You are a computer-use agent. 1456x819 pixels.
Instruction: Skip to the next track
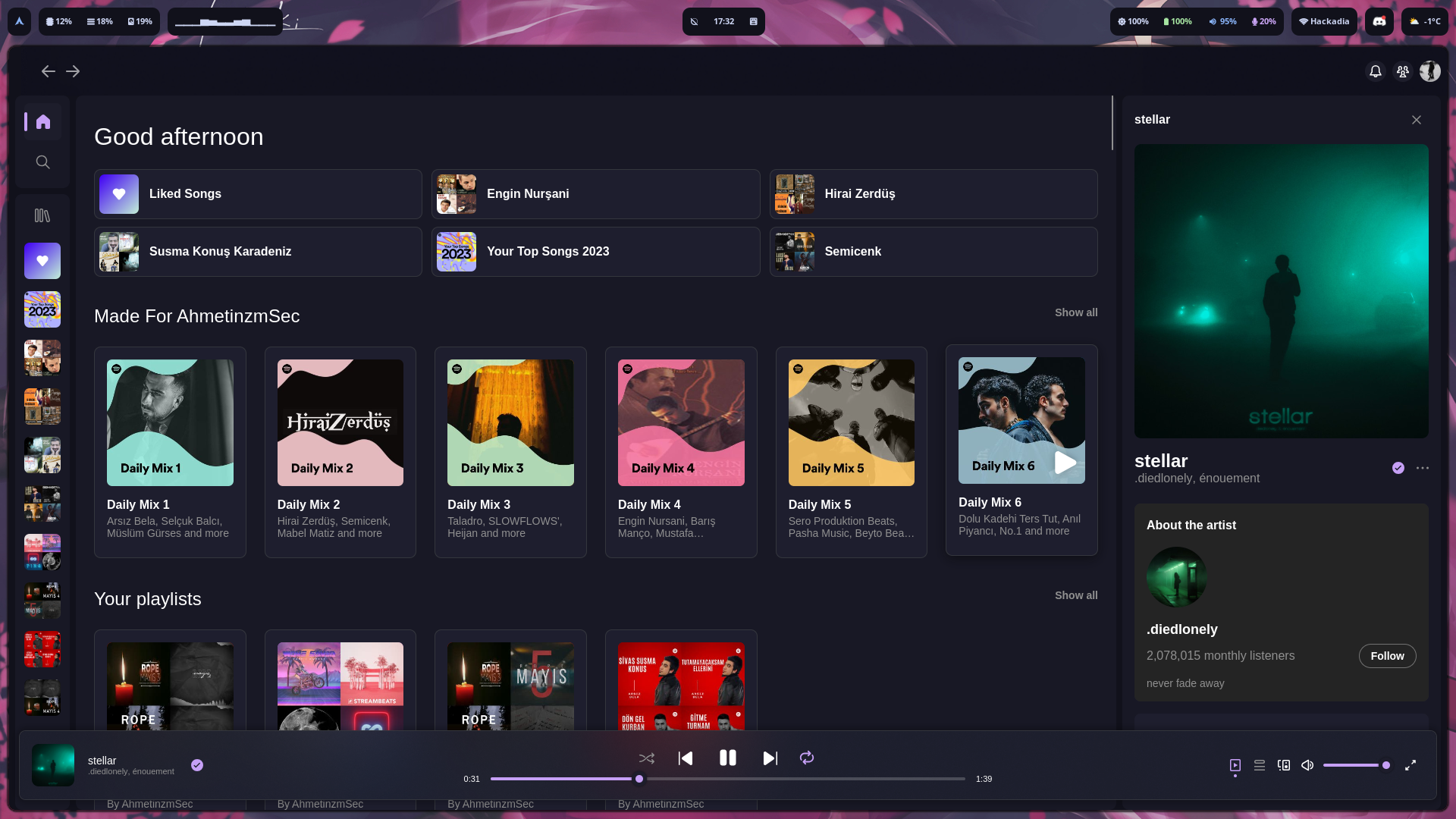click(770, 758)
